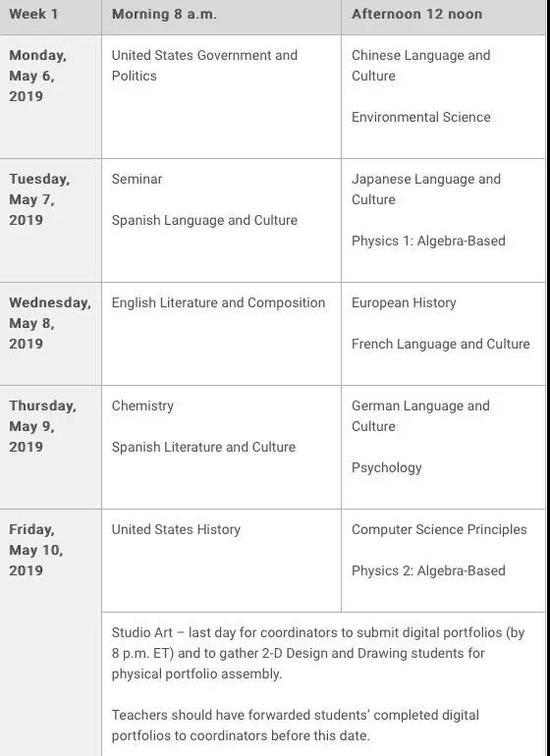Image resolution: width=550 pixels, height=756 pixels.
Task: Select Spanish Literature and Culture entry
Action: [203, 447]
